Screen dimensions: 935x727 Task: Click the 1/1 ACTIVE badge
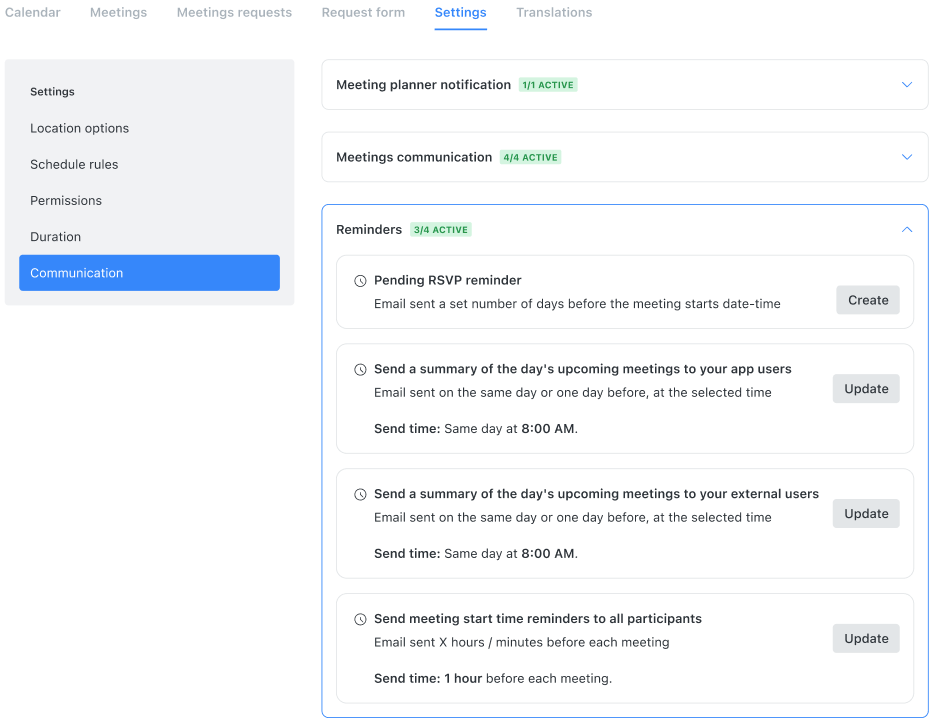coord(548,85)
